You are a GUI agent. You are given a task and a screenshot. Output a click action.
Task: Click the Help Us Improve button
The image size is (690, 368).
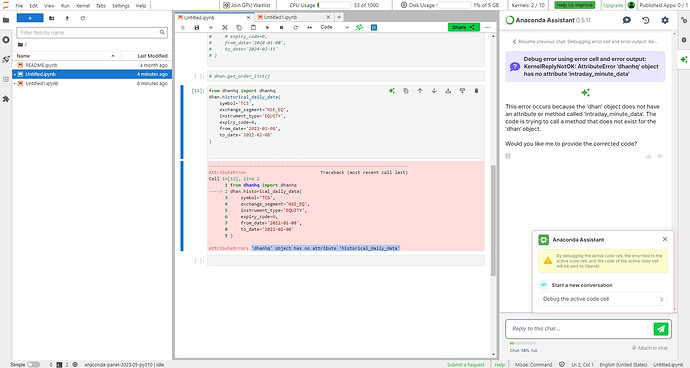pos(575,5)
